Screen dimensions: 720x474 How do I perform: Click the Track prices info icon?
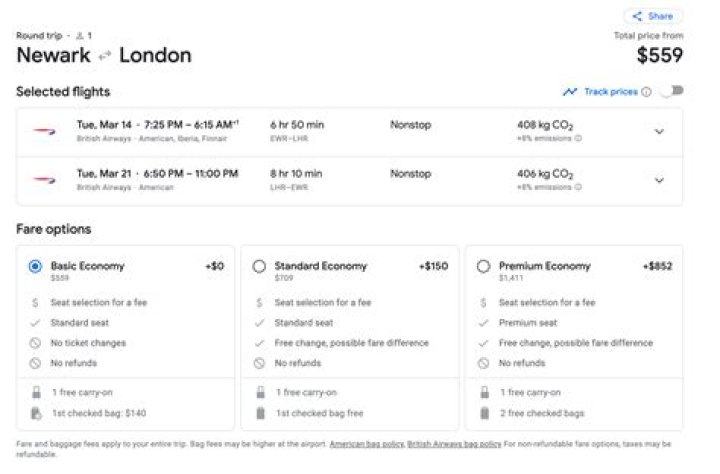(x=646, y=92)
